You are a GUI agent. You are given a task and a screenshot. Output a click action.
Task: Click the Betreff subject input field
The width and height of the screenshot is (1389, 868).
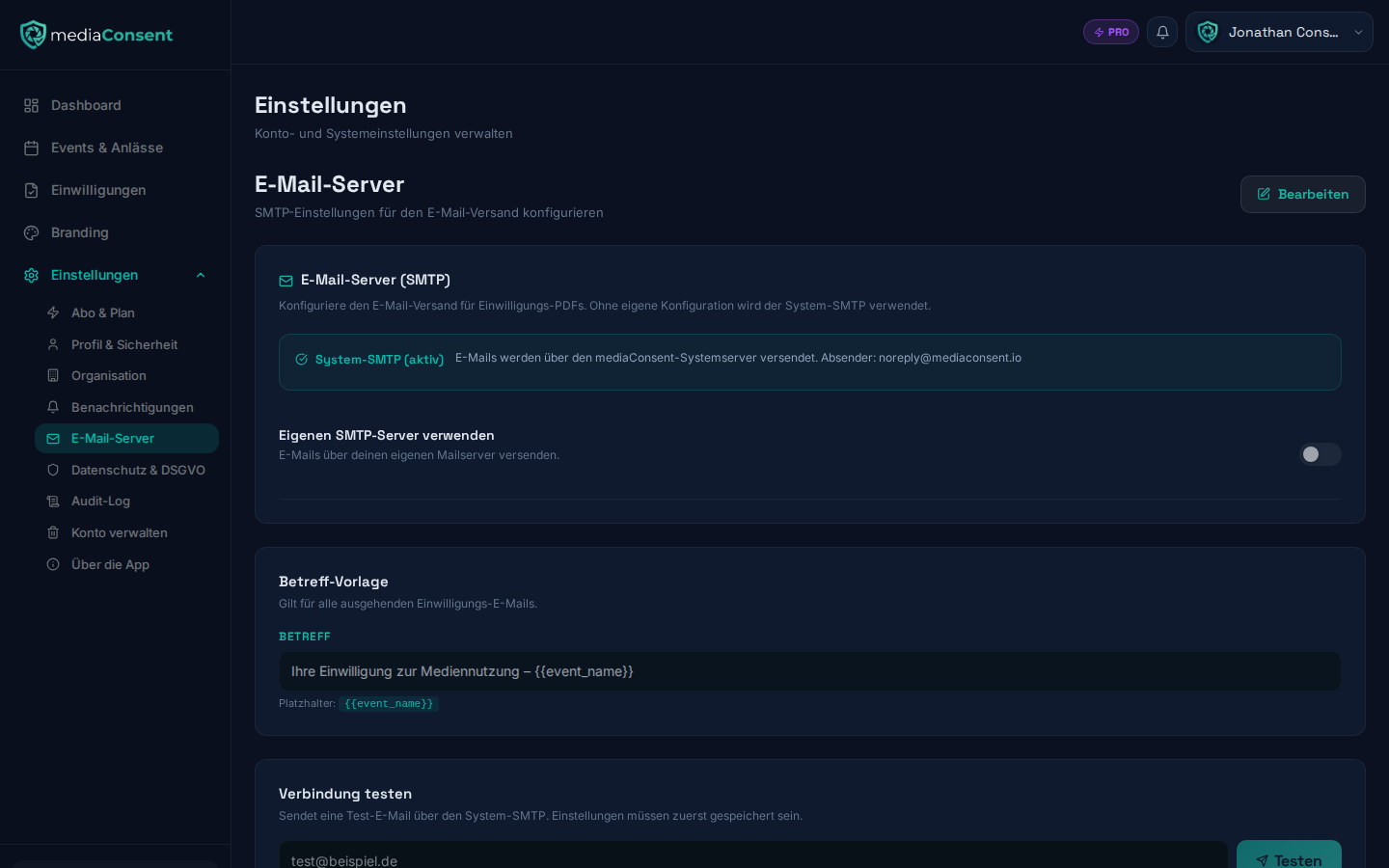tap(810, 671)
